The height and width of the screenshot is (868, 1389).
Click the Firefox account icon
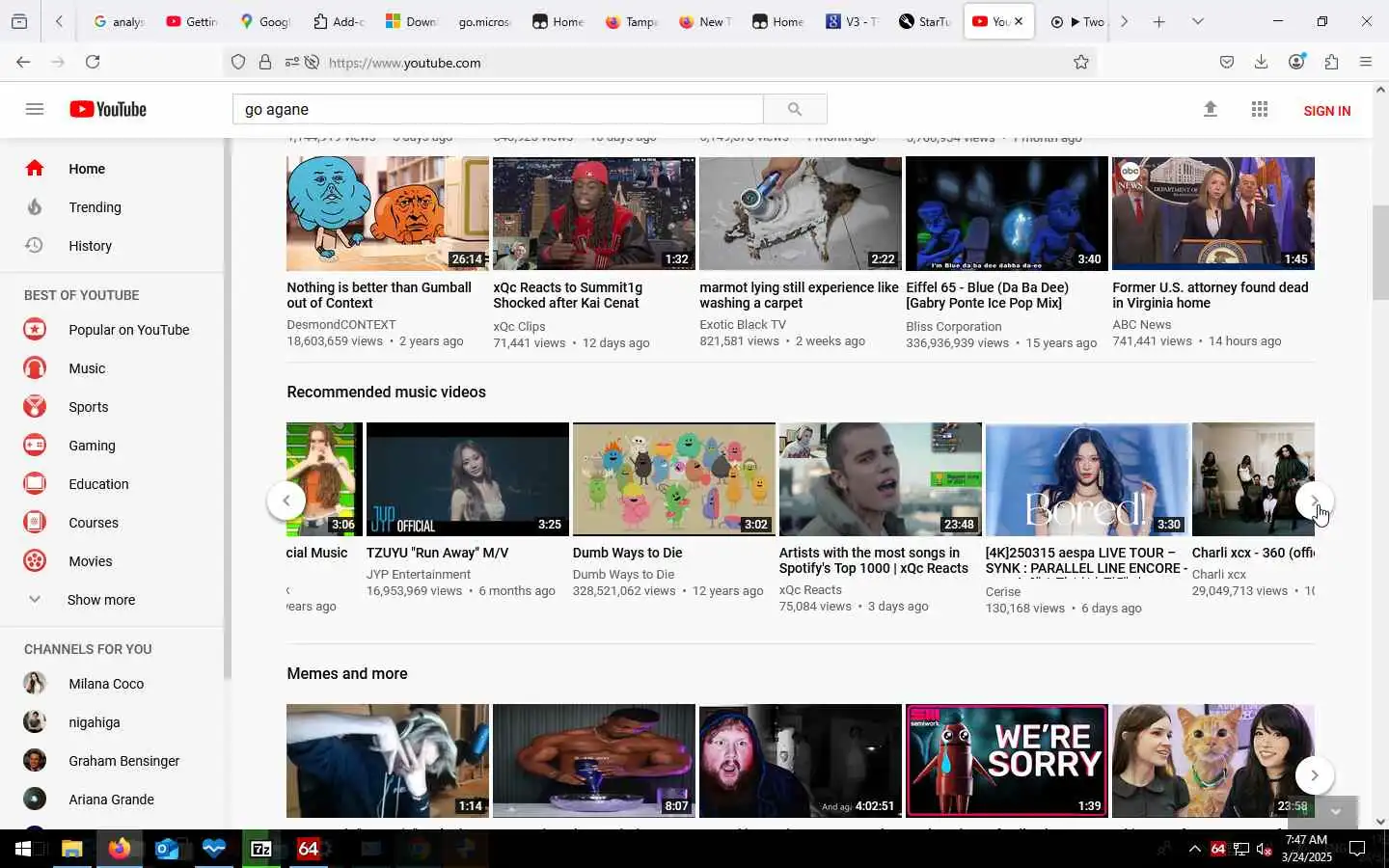tap(1296, 62)
